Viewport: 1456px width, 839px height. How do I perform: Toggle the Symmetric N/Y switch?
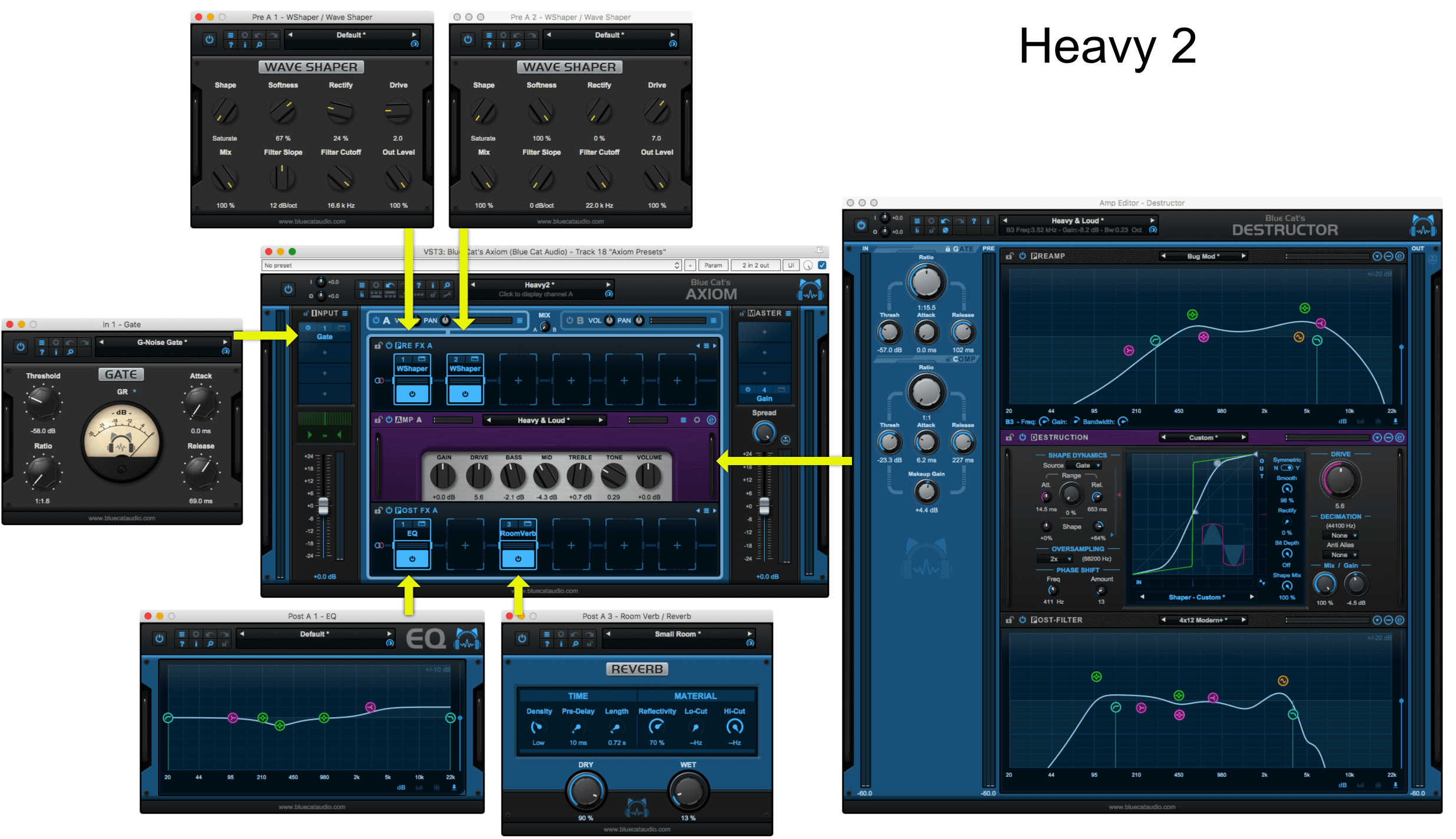(1286, 468)
